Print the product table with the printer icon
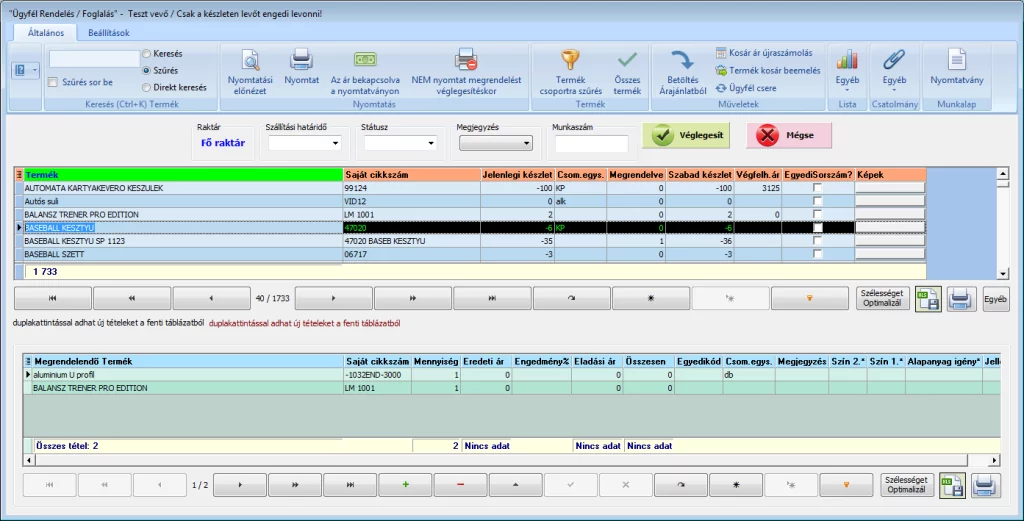The height and width of the screenshot is (521, 1024). [x=960, y=299]
